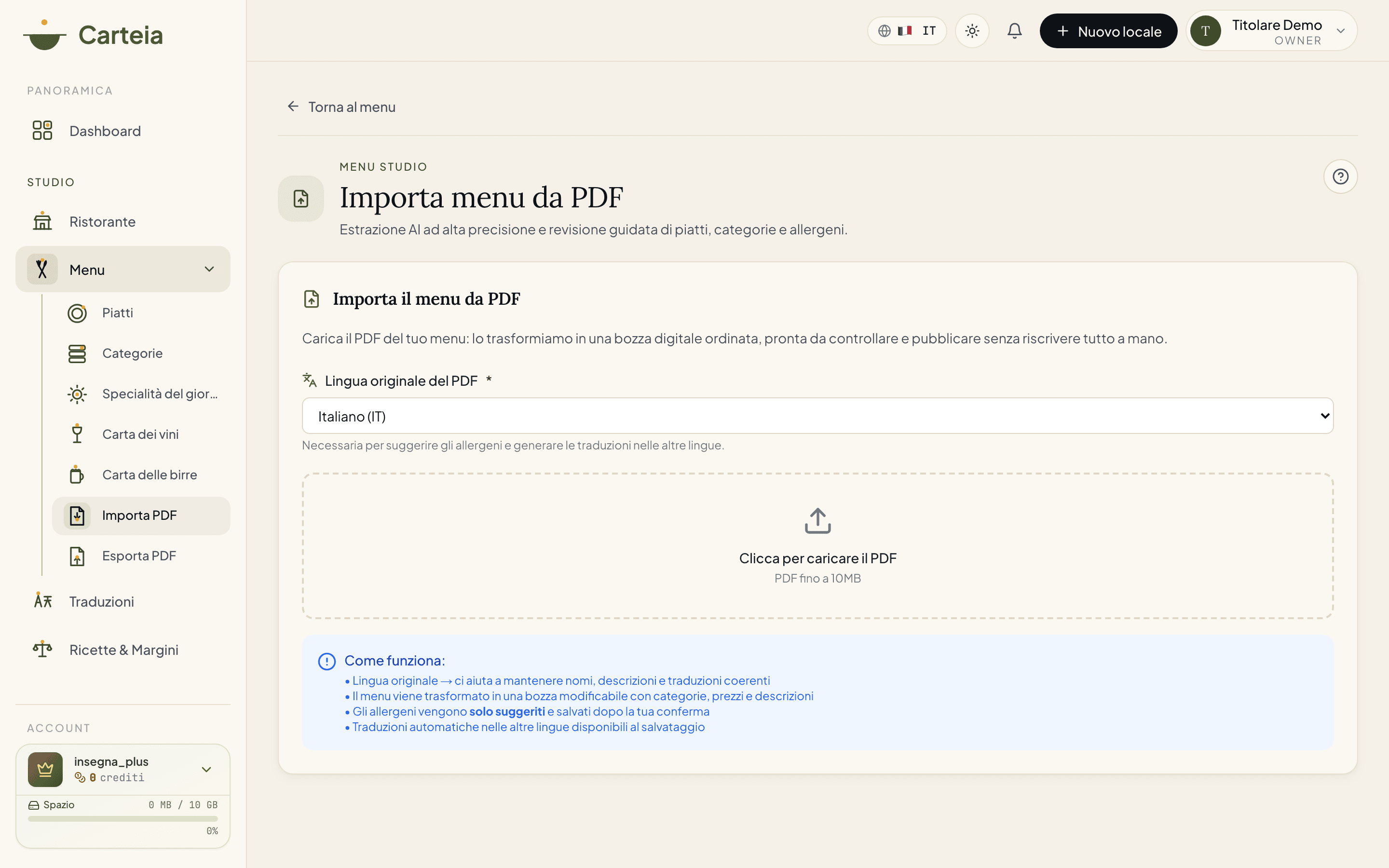Click the '0%' storage percentage

tap(212, 831)
